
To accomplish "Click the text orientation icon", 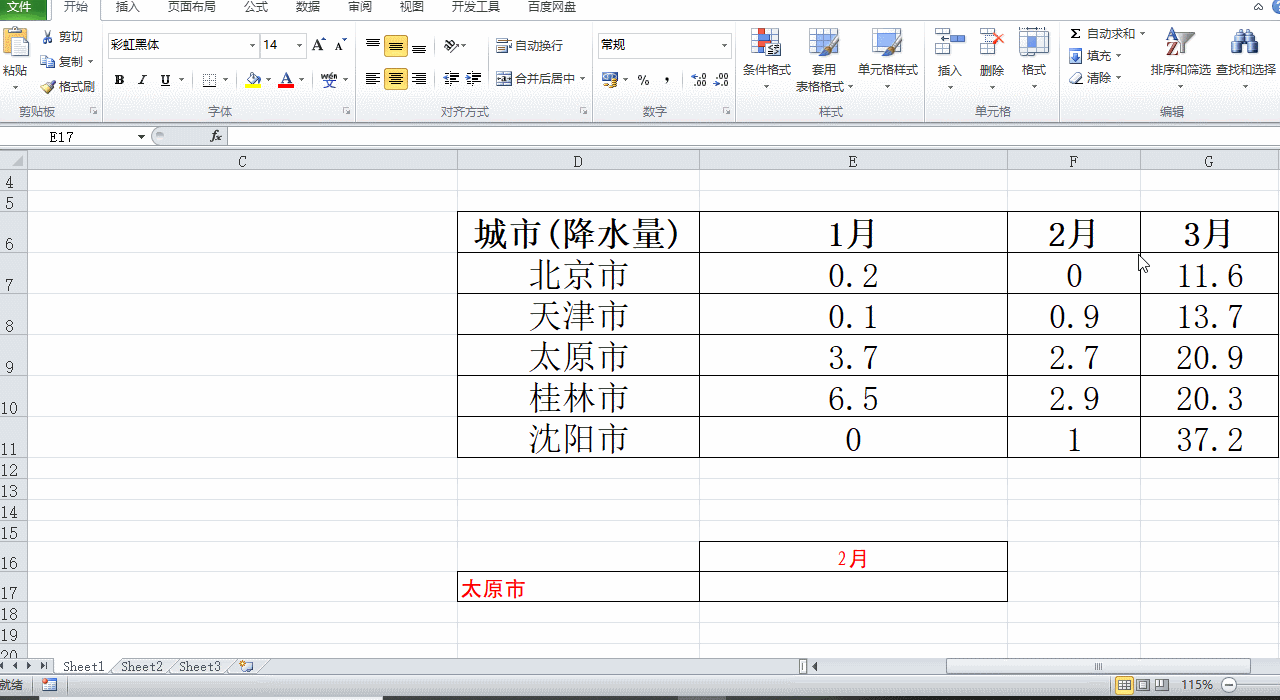I will (x=451, y=45).
